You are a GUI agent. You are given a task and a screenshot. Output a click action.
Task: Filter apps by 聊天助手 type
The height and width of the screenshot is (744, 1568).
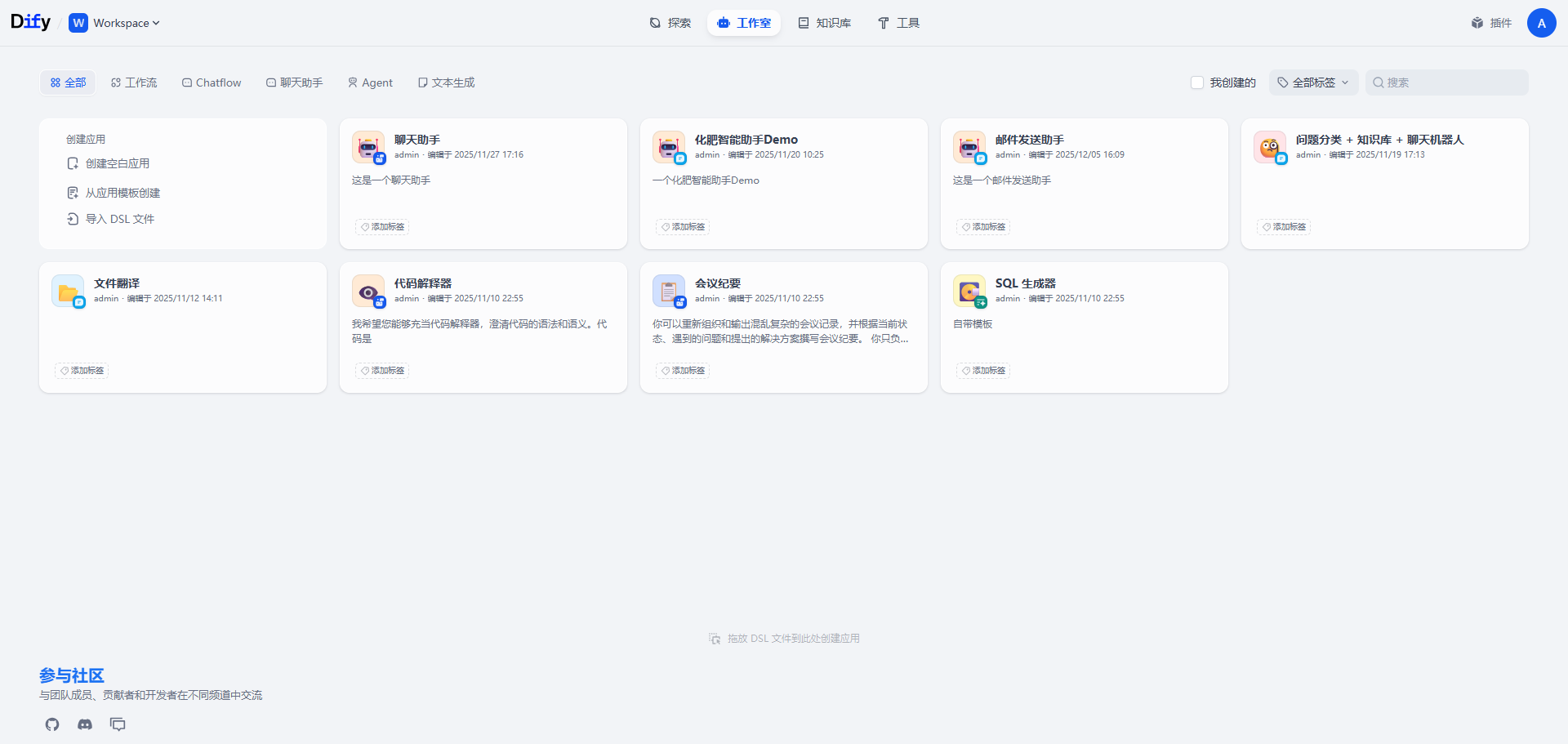tap(294, 82)
